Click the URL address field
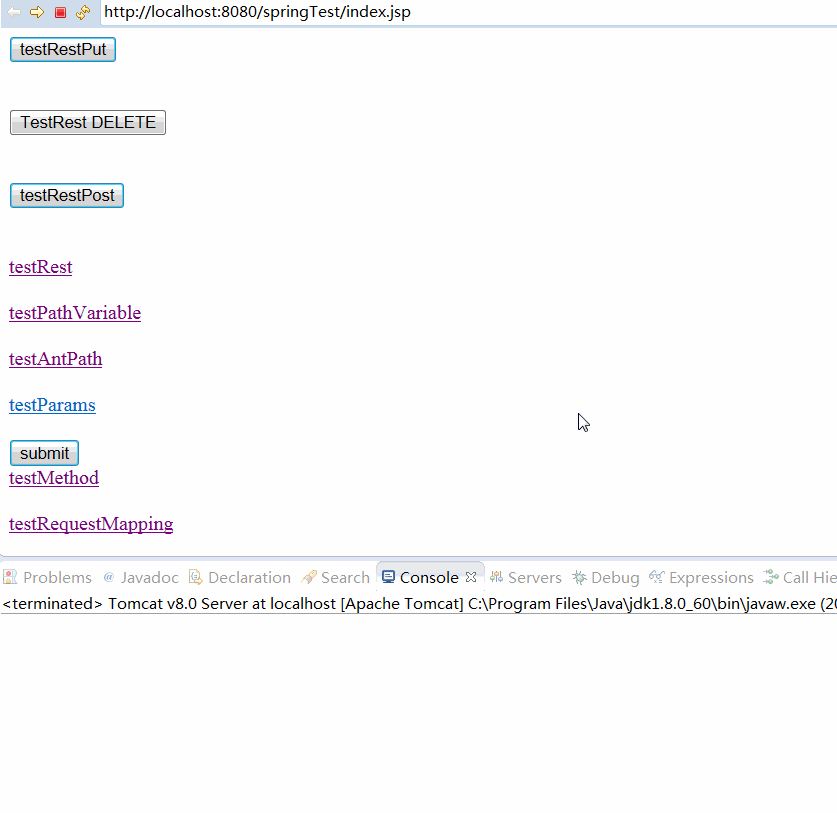 [469, 12]
